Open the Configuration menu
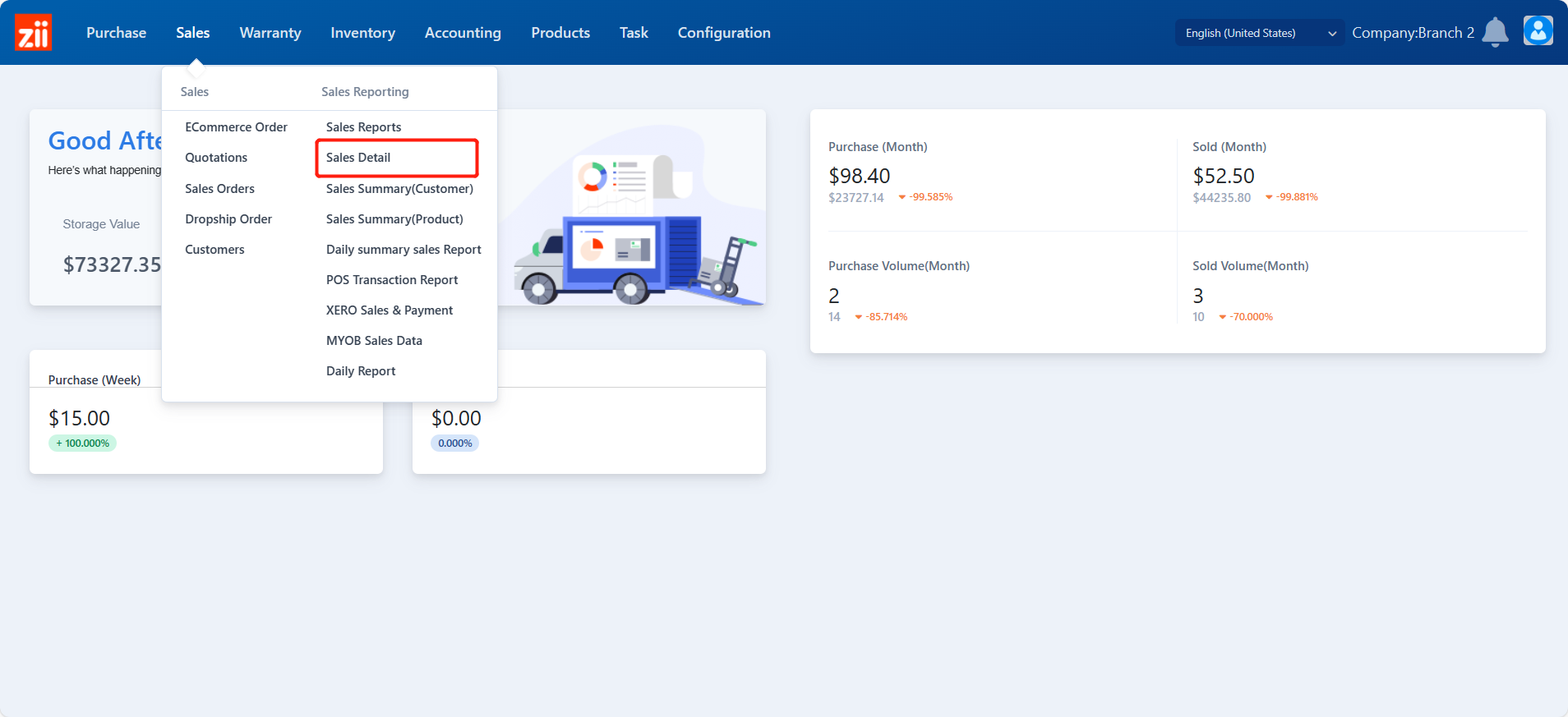Viewport: 1568px width, 717px height. pyautogui.click(x=724, y=33)
